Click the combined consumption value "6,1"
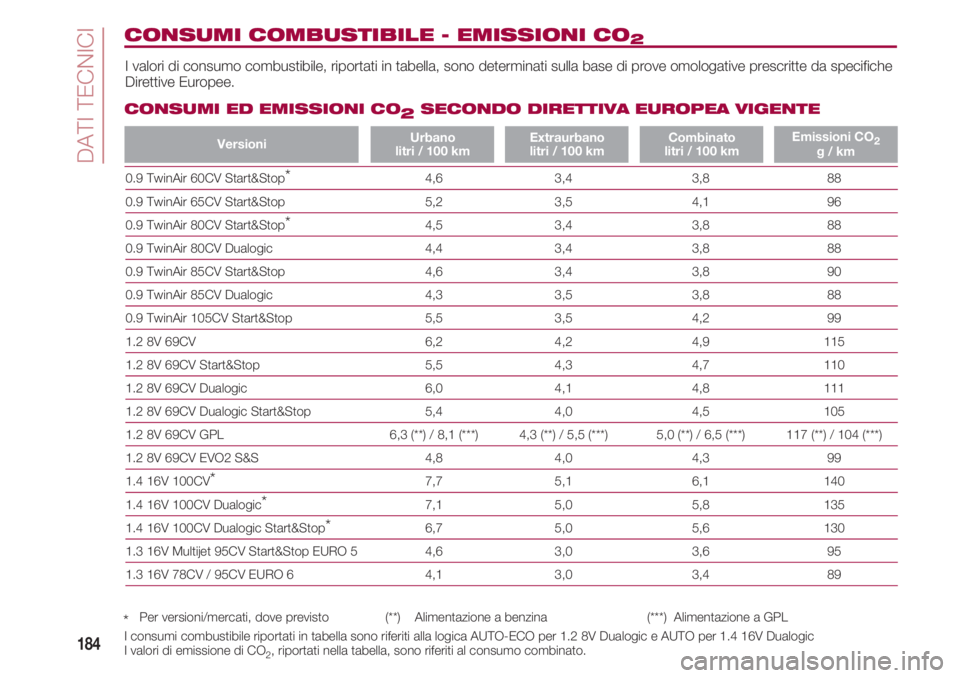This screenshot has height=678, width=960. (x=700, y=481)
